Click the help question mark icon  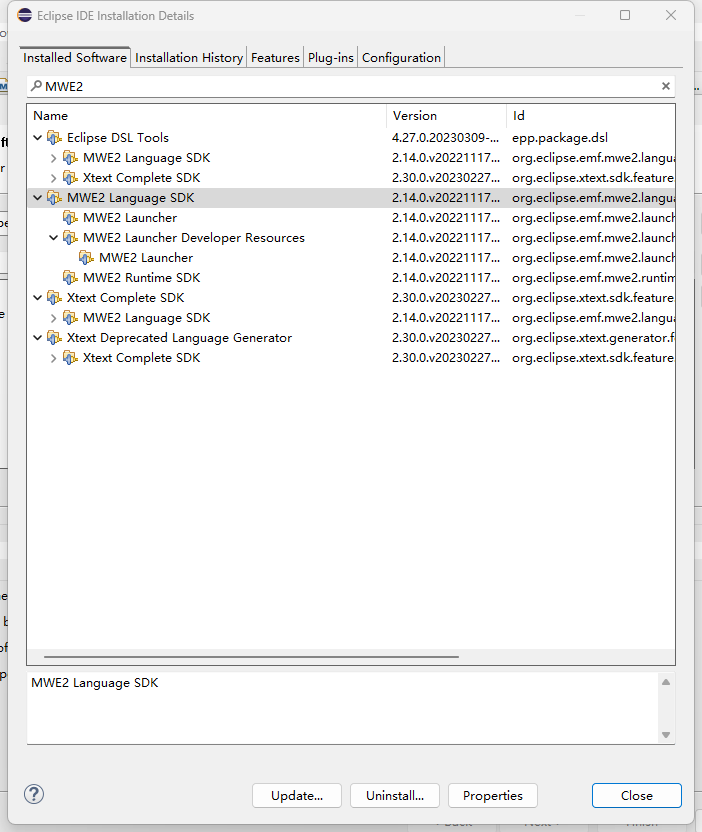click(x=34, y=794)
